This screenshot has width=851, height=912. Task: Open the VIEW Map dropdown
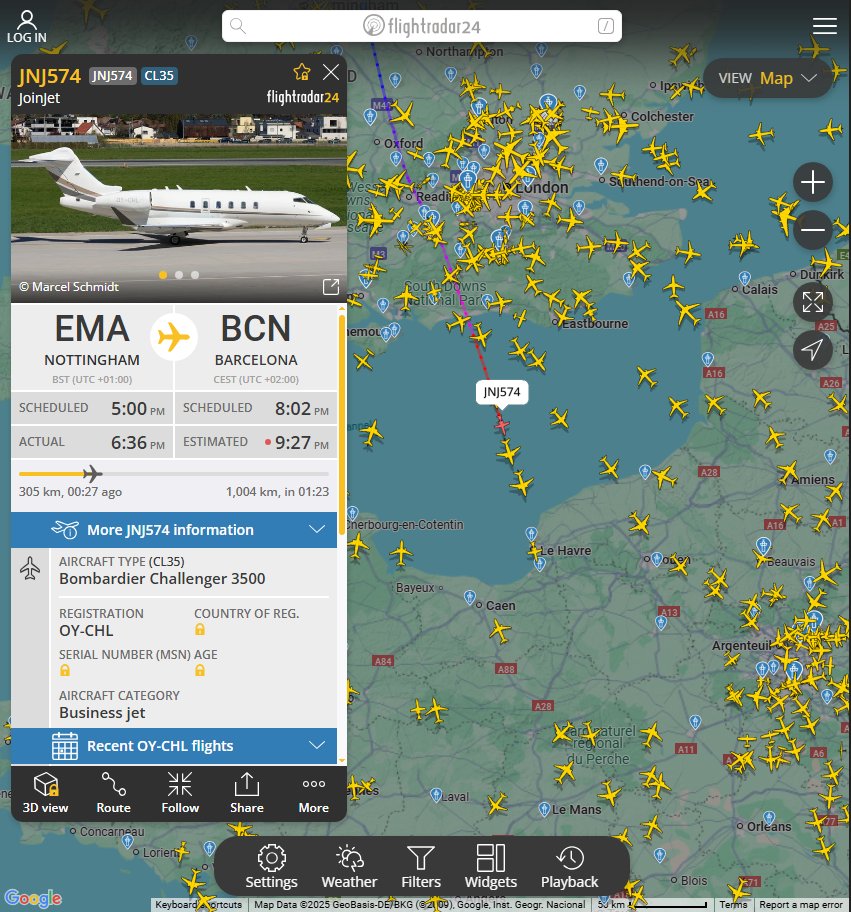tap(768, 78)
